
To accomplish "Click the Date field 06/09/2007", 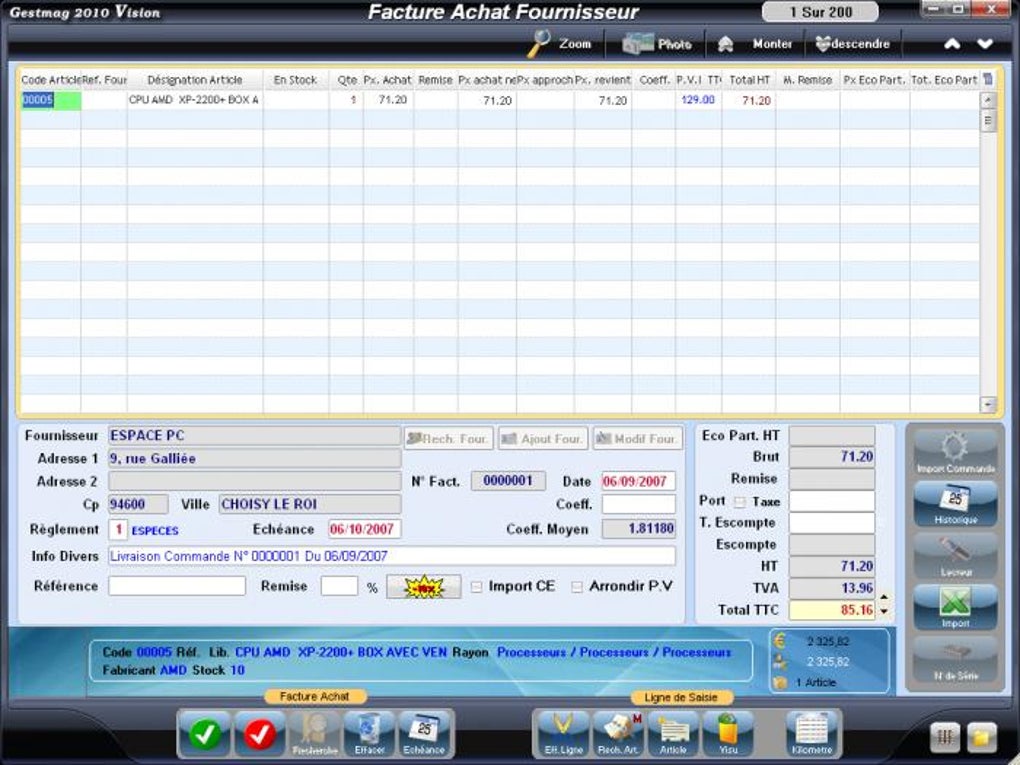I will point(638,481).
